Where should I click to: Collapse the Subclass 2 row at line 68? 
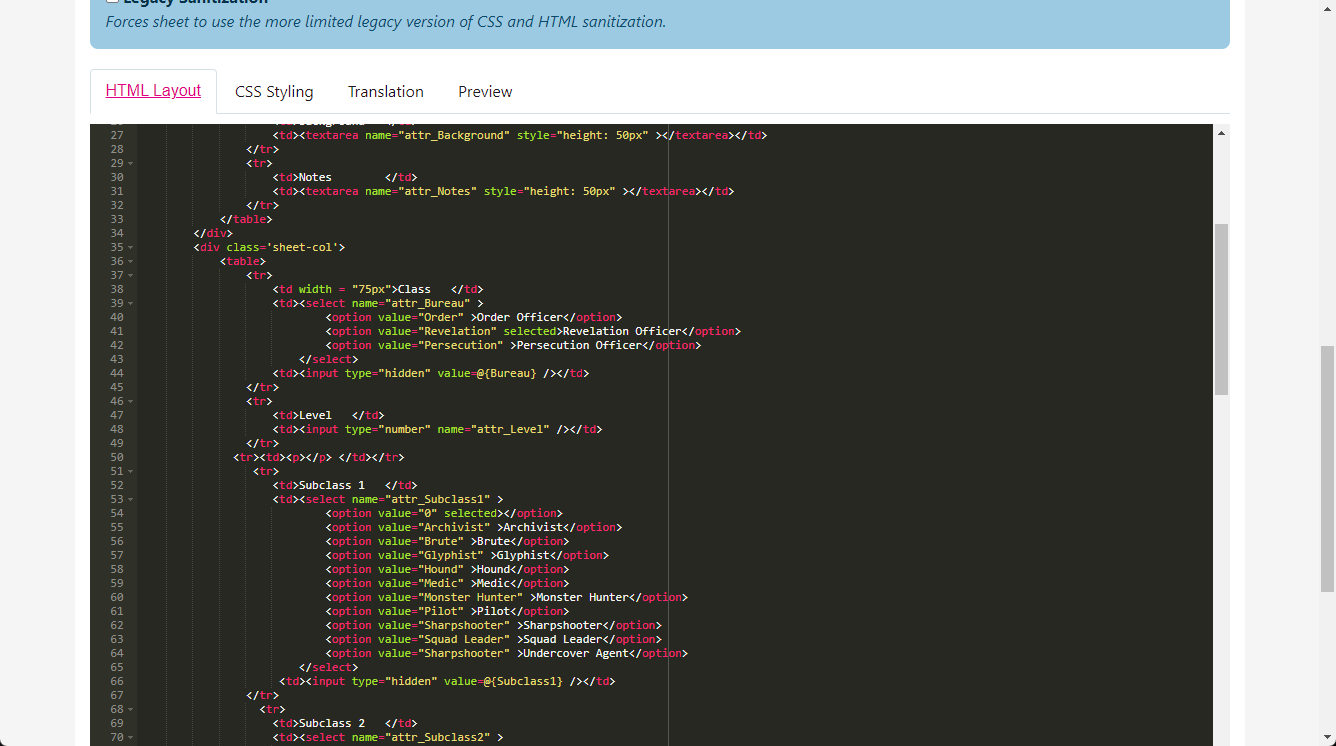pos(131,709)
